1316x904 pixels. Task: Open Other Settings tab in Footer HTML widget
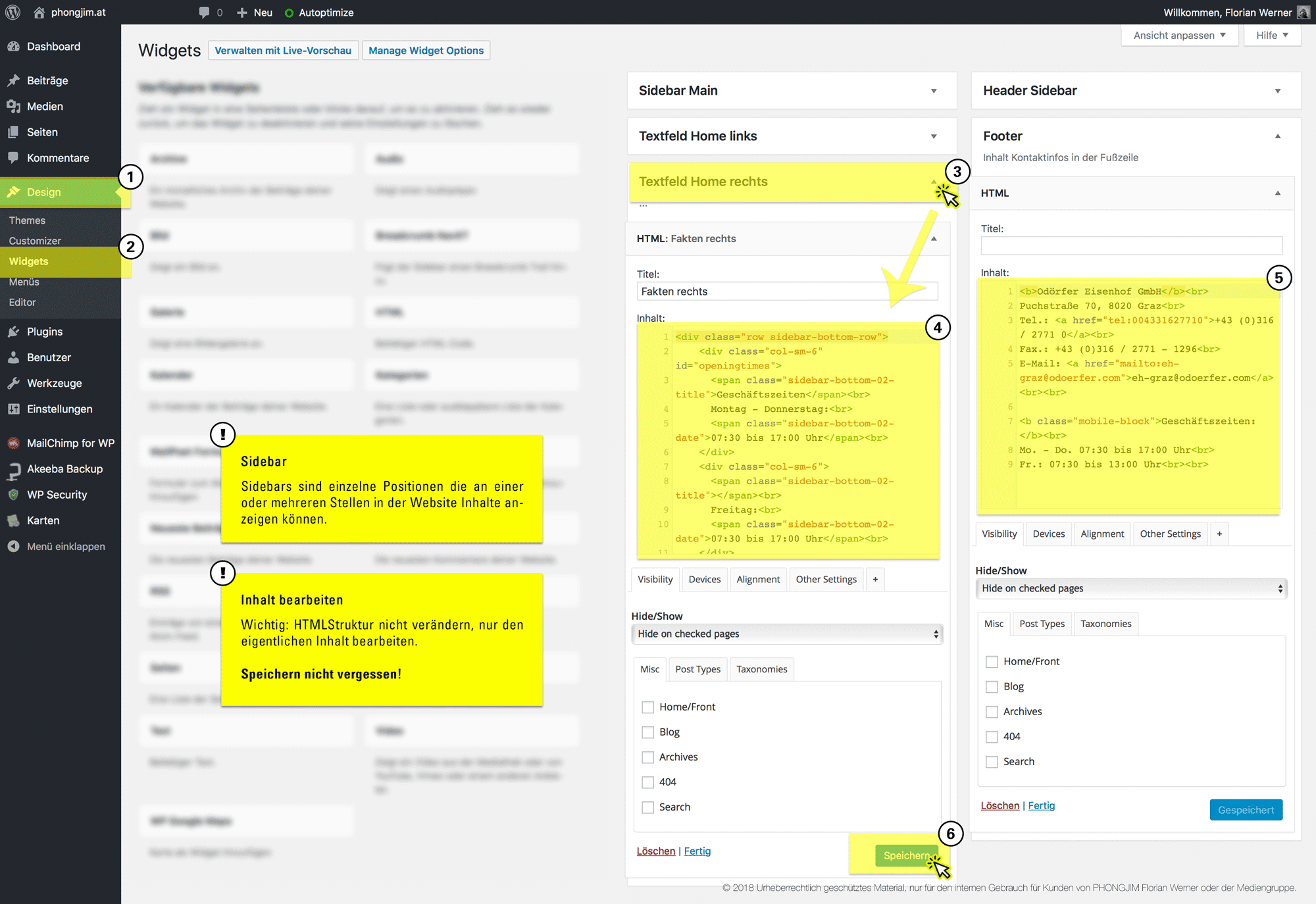click(x=1171, y=534)
